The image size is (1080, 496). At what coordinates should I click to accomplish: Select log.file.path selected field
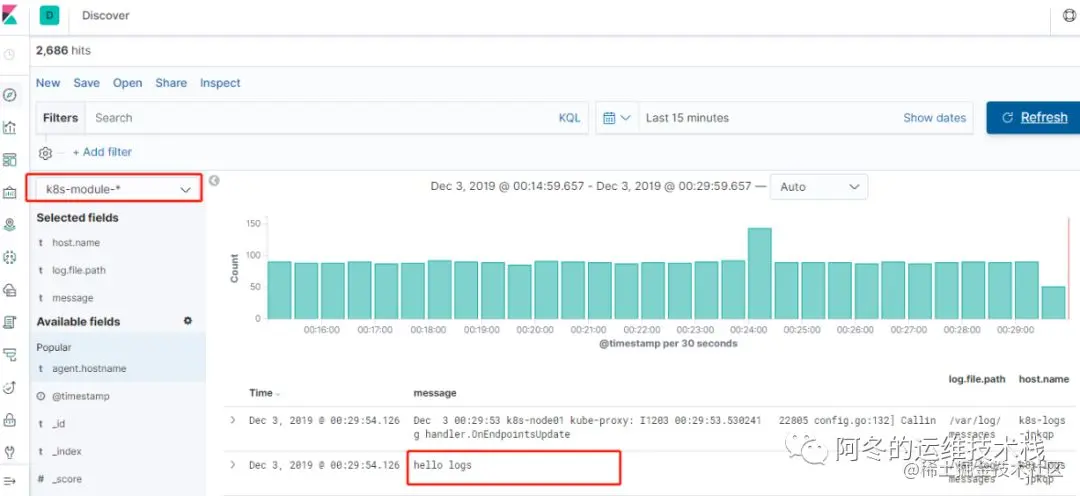[x=79, y=270]
